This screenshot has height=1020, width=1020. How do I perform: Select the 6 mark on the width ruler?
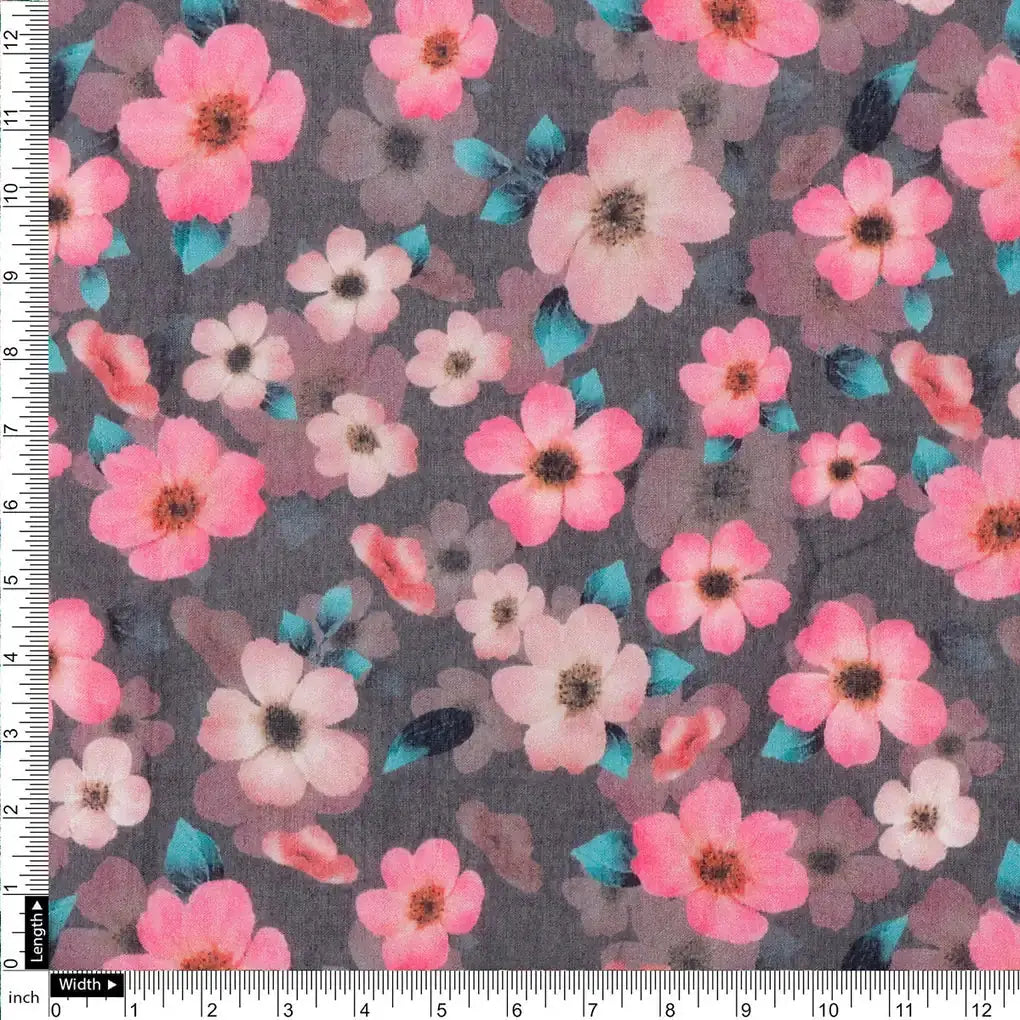(515, 1008)
